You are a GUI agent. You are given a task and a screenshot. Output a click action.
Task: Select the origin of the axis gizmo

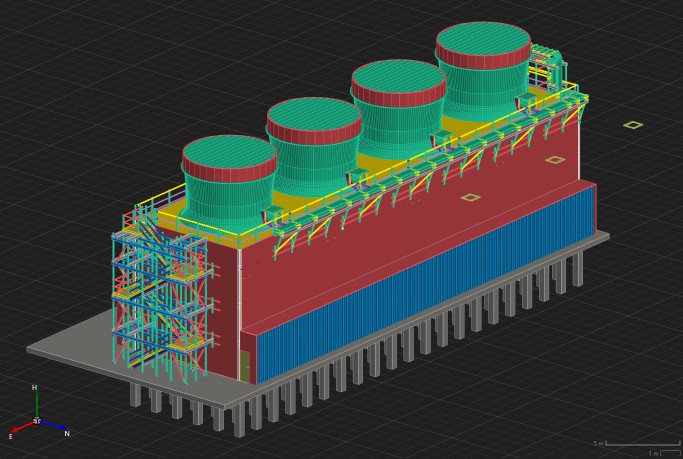[37, 421]
